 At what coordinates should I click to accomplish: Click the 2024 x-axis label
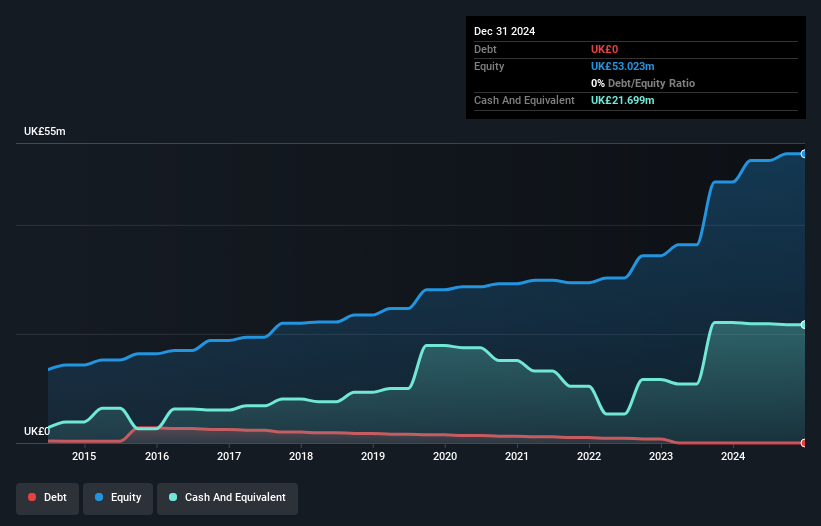pyautogui.click(x=733, y=456)
